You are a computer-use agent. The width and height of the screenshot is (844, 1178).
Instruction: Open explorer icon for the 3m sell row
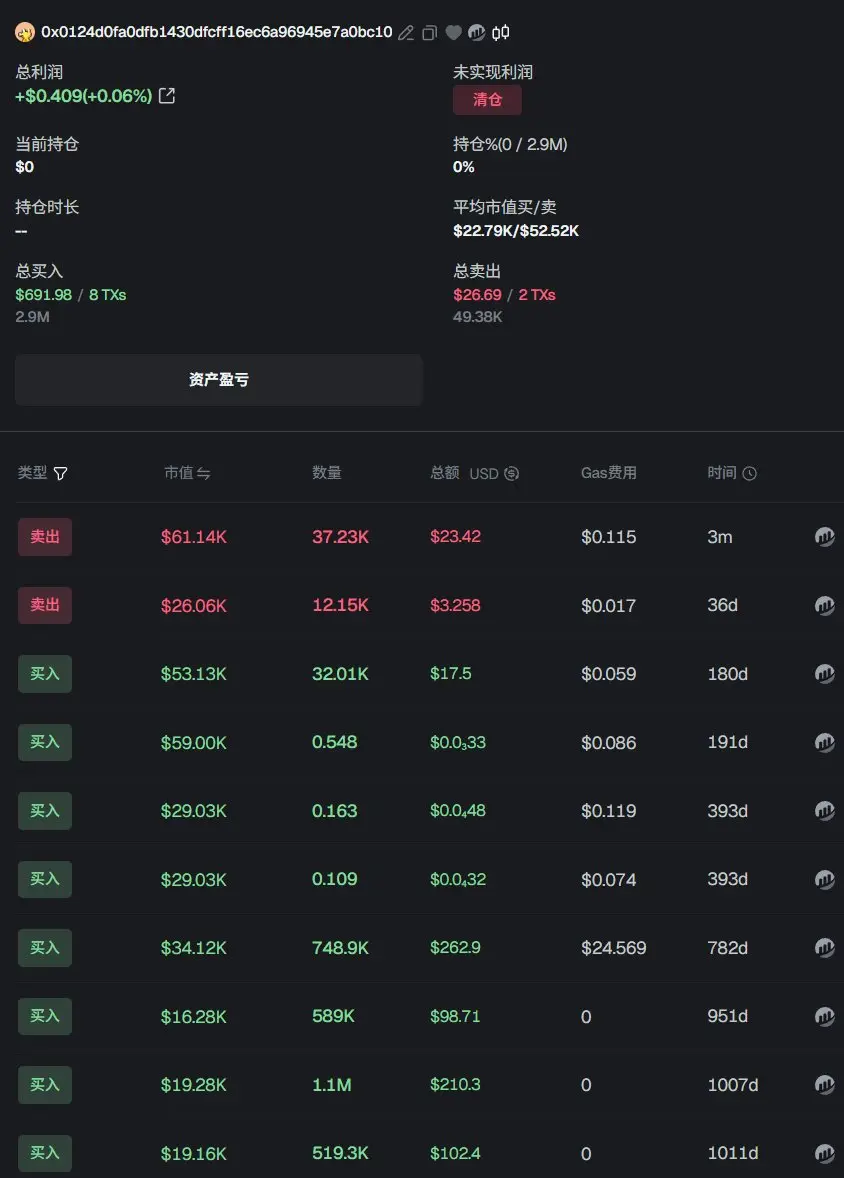coord(824,536)
